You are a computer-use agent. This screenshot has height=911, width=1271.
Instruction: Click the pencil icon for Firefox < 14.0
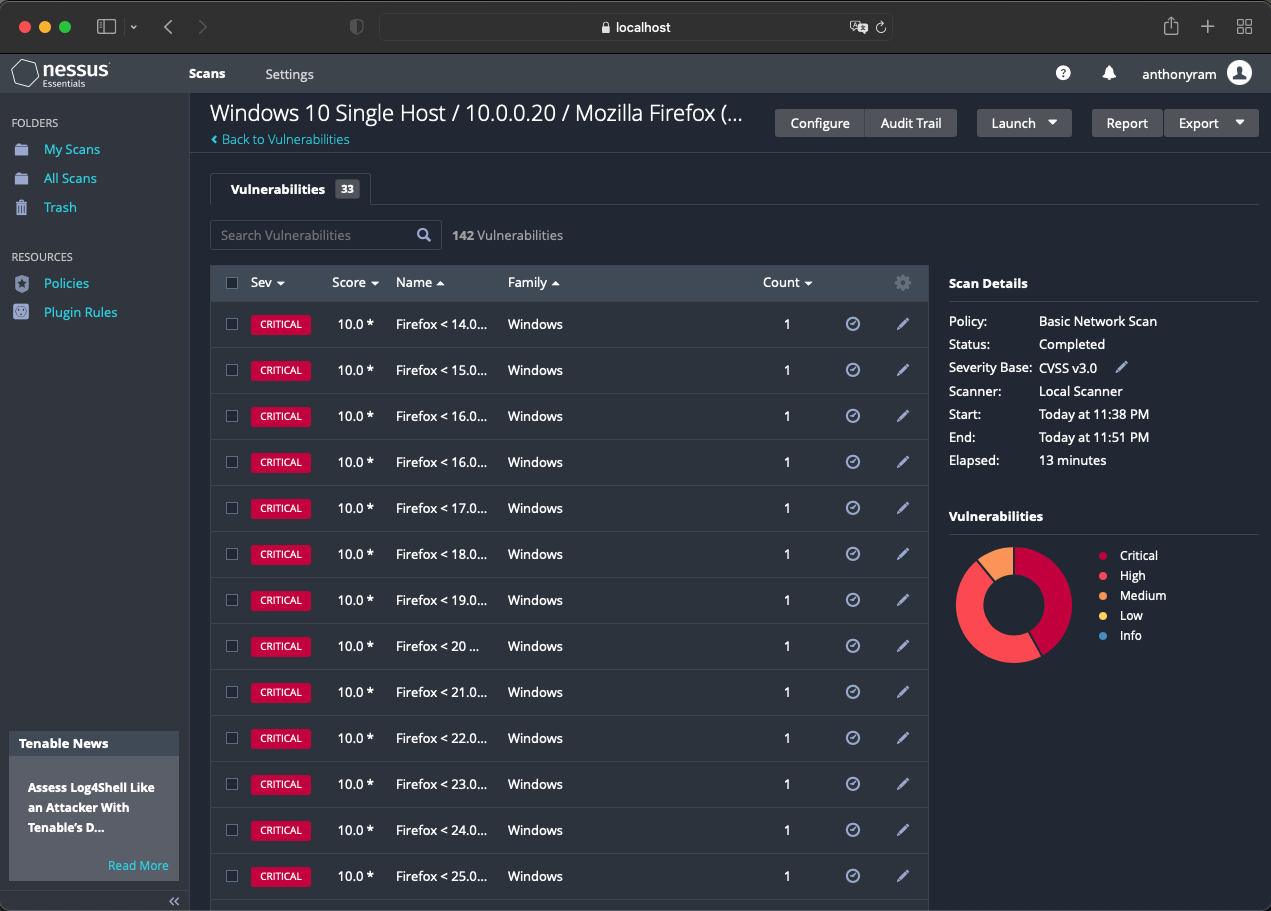pos(903,324)
